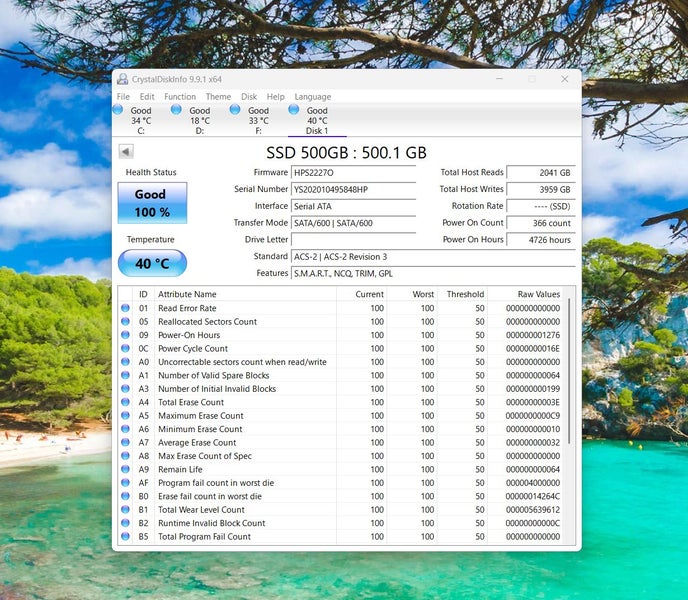This screenshot has width=688, height=600.
Task: Click the Transfer Mode field SATA/600 | SATA/600
Action: (x=353, y=223)
